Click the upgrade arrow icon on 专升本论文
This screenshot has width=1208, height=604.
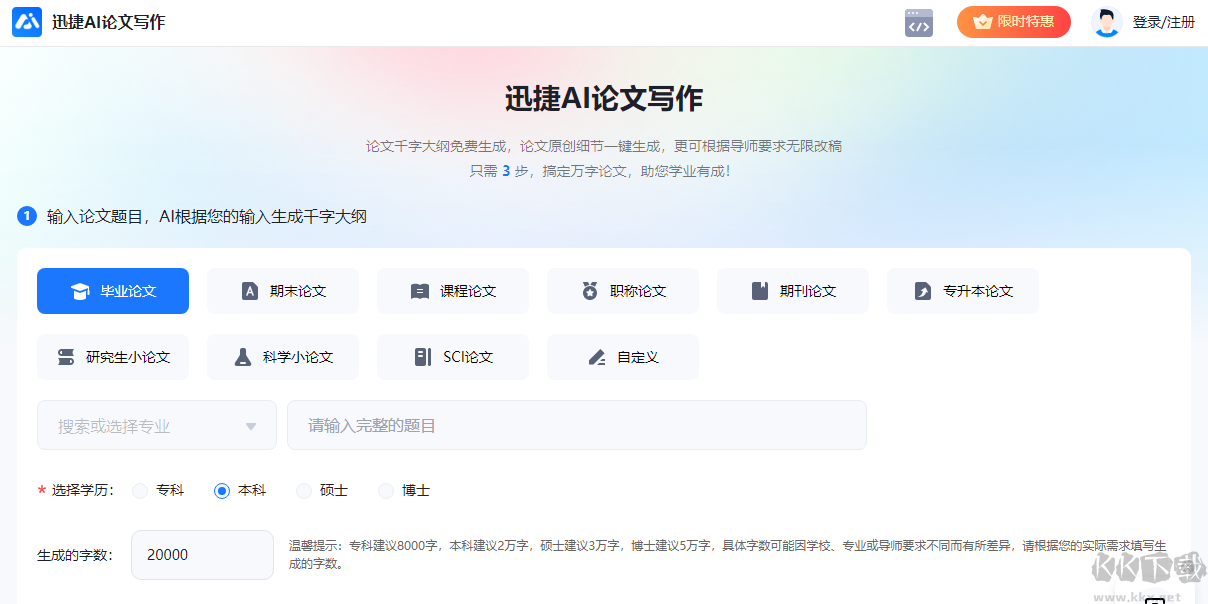click(x=922, y=291)
